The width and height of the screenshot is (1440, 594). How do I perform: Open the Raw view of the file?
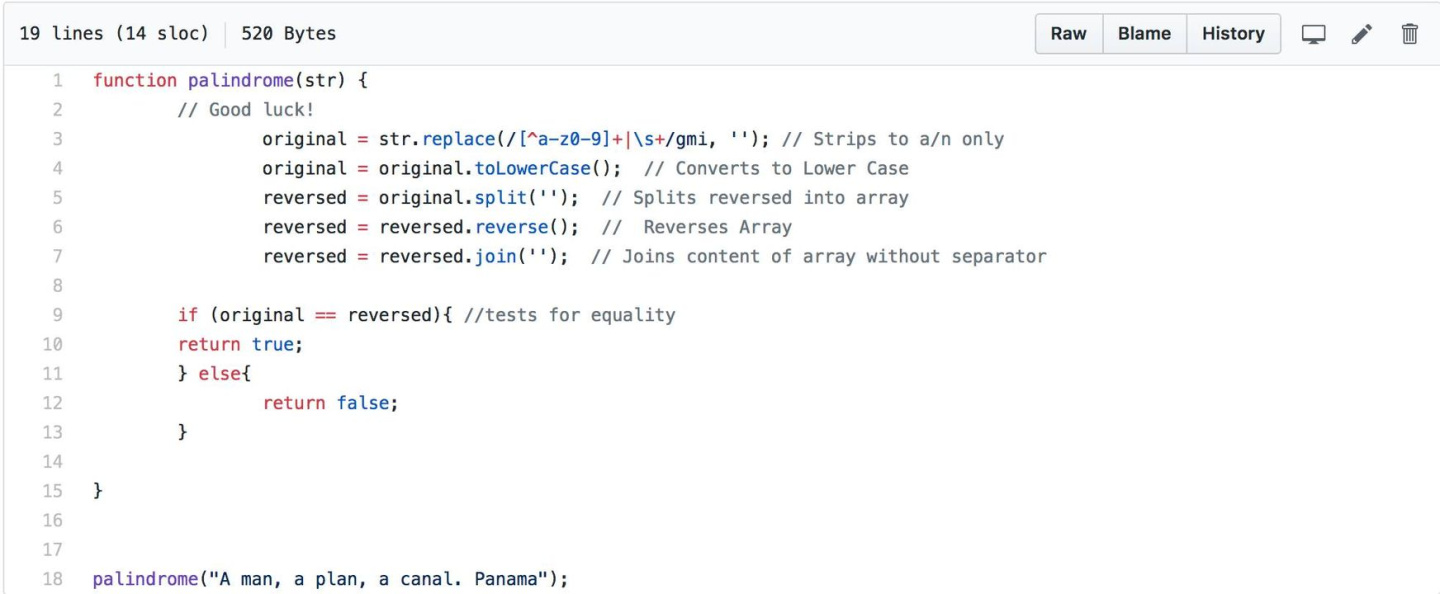click(x=1068, y=34)
